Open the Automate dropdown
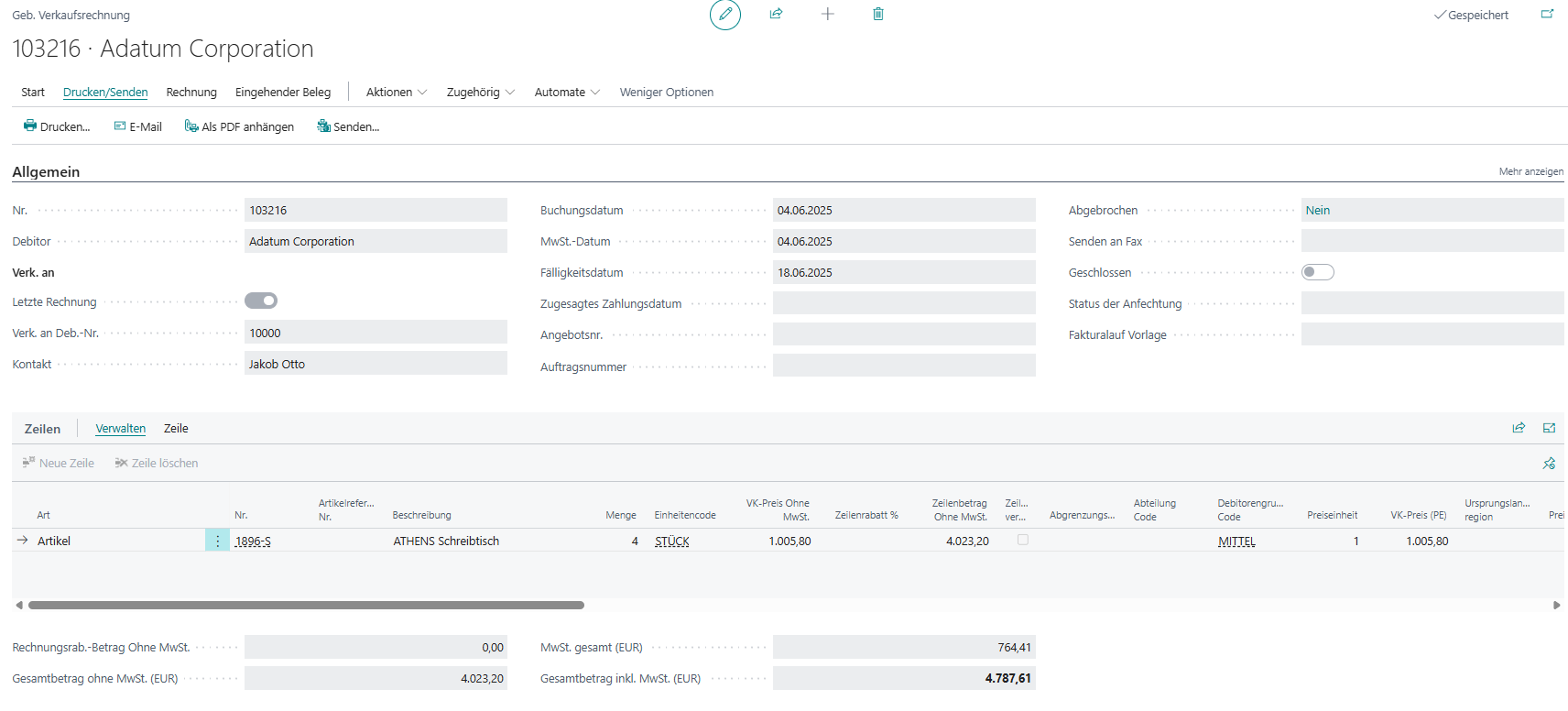Viewport: 1568px width, 711px height. [x=566, y=93]
